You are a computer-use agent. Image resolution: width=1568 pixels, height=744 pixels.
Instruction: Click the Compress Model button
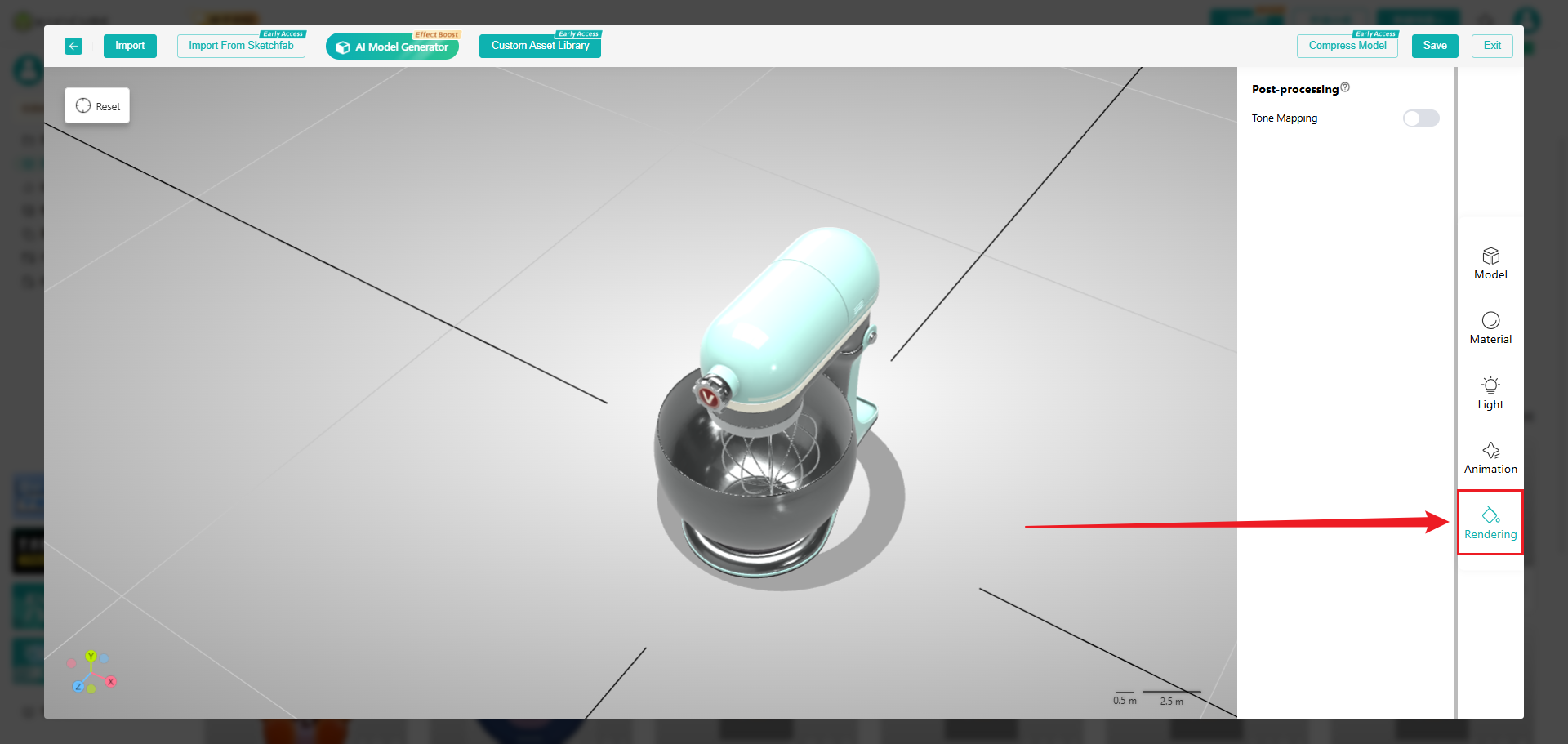1347,46
